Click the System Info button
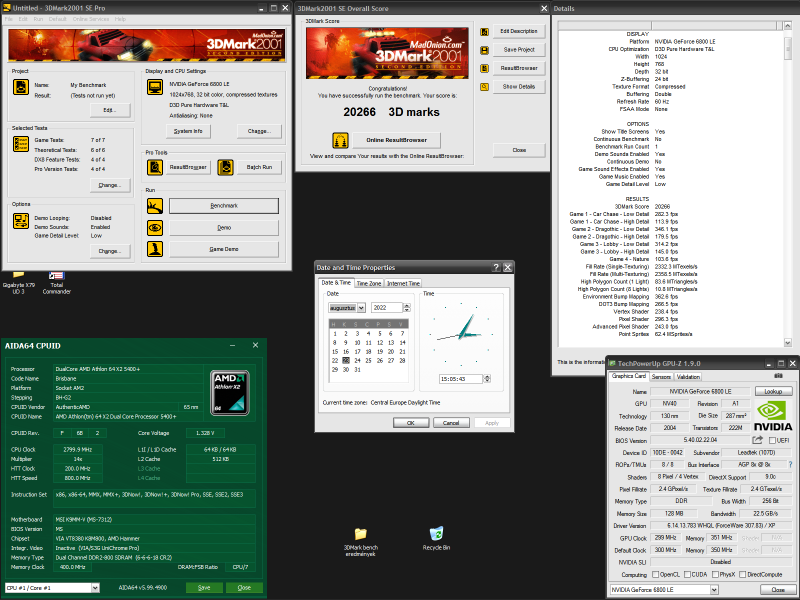Image resolution: width=800 pixels, height=600 pixels. (x=188, y=131)
